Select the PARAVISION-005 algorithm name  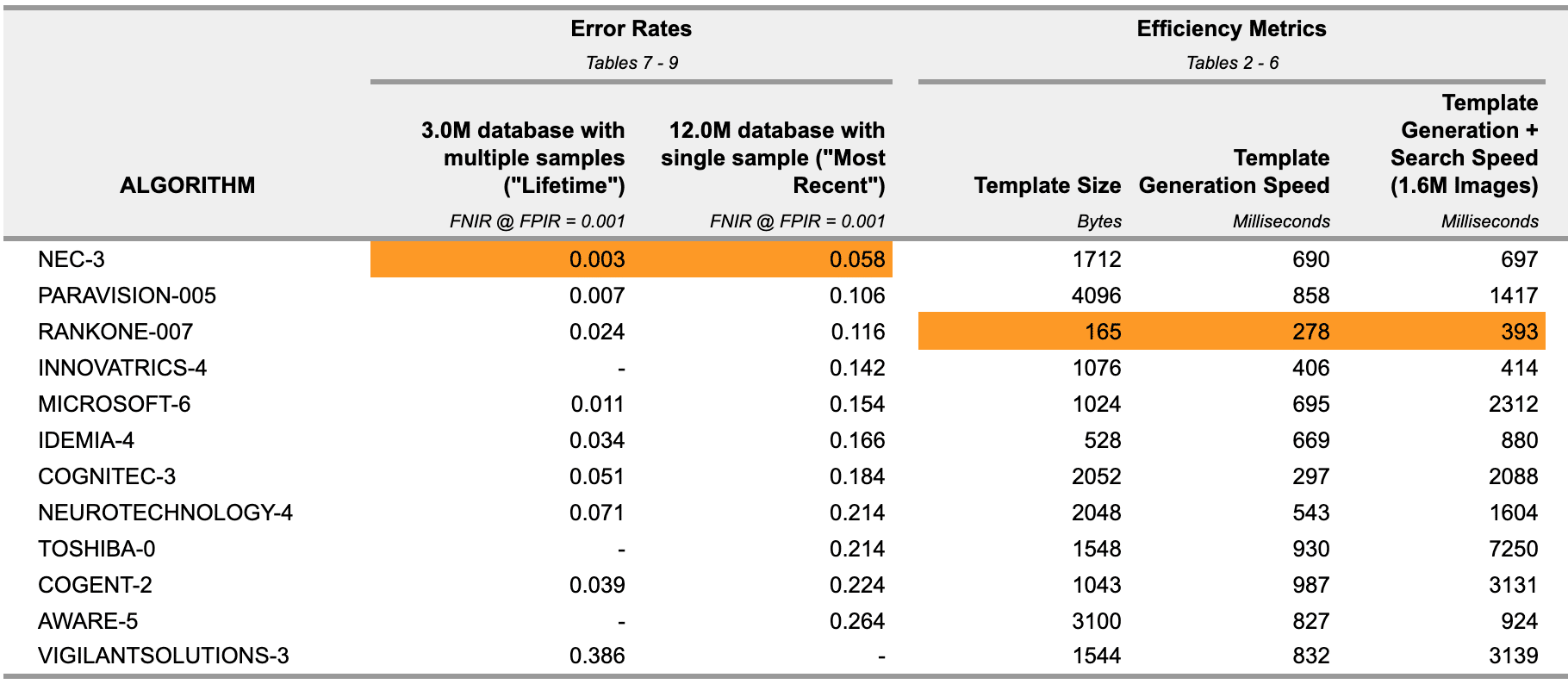[127, 295]
